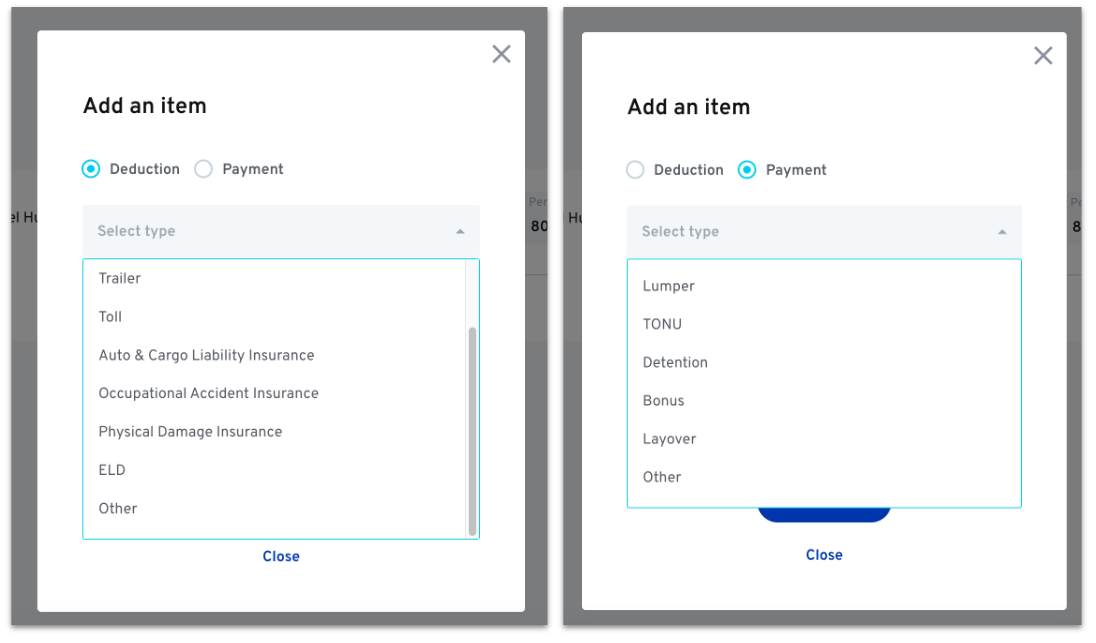
Task: Pick Auto & Cargo Liability Insurance option
Action: [206, 355]
